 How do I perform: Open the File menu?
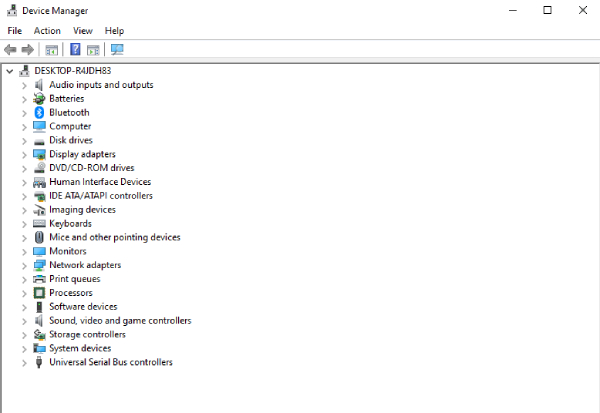tap(15, 31)
